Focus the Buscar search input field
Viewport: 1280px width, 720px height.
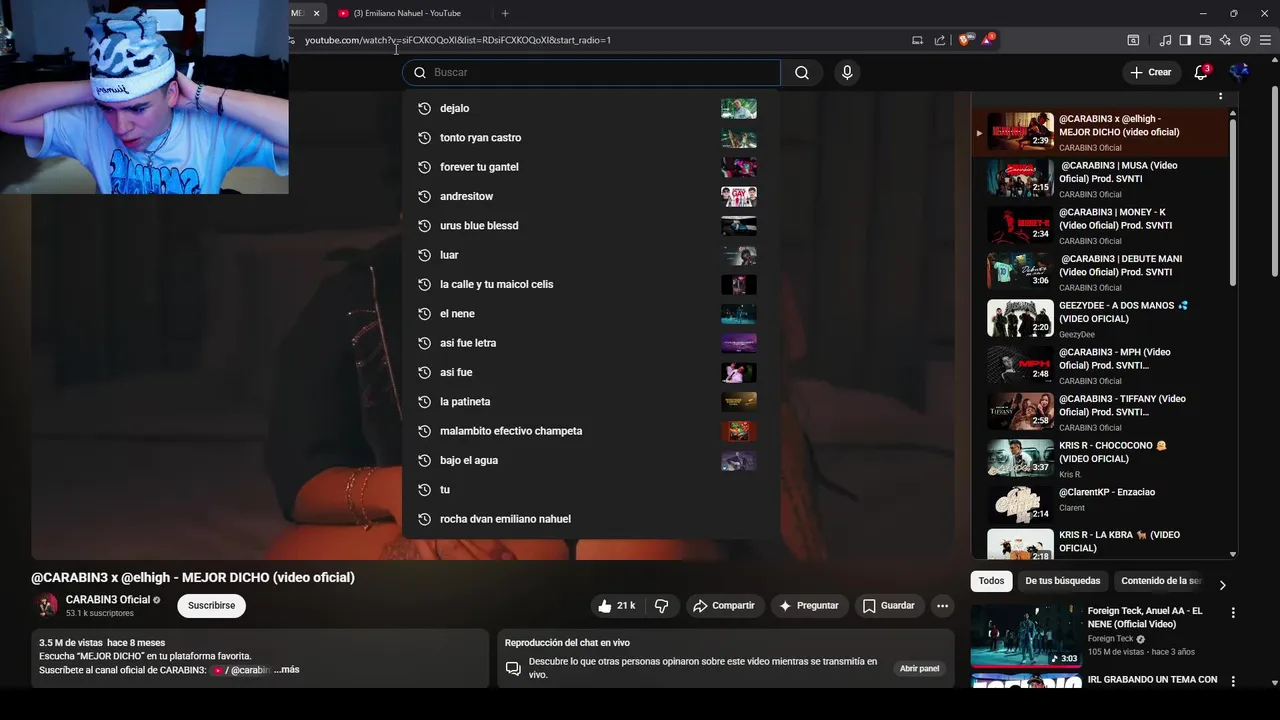[x=592, y=72]
